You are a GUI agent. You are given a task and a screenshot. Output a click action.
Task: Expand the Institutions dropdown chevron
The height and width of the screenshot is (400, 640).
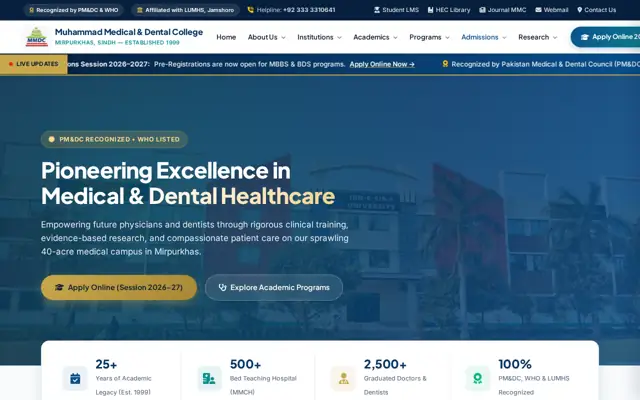(340, 38)
